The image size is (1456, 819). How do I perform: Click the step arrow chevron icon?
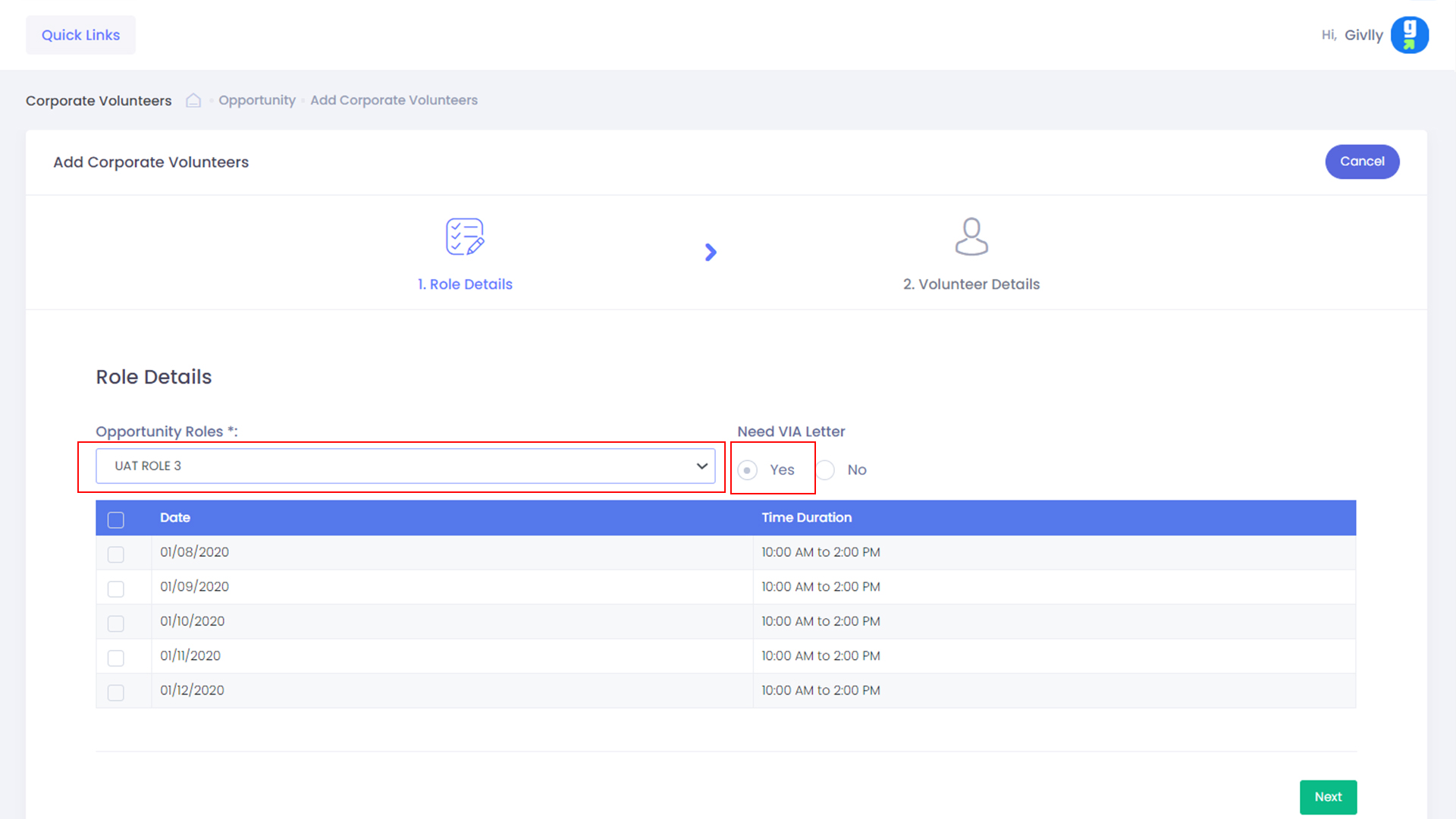(711, 253)
